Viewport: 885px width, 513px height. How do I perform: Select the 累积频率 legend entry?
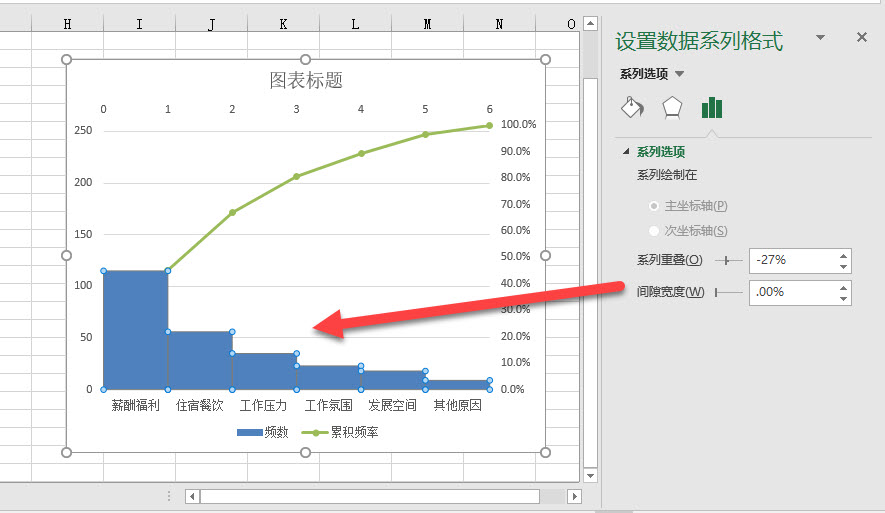pyautogui.click(x=340, y=432)
